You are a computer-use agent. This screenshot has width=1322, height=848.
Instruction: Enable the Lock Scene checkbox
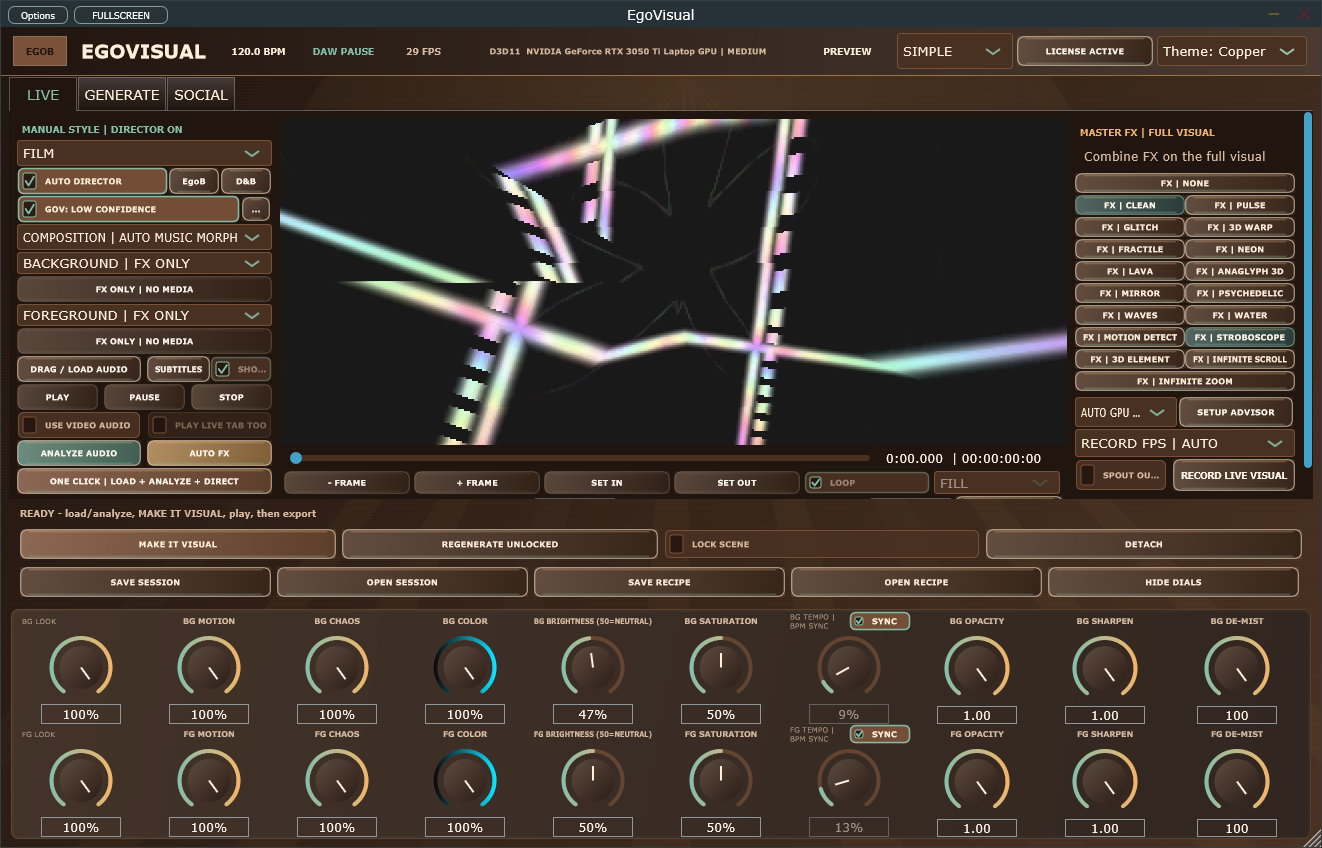point(677,544)
